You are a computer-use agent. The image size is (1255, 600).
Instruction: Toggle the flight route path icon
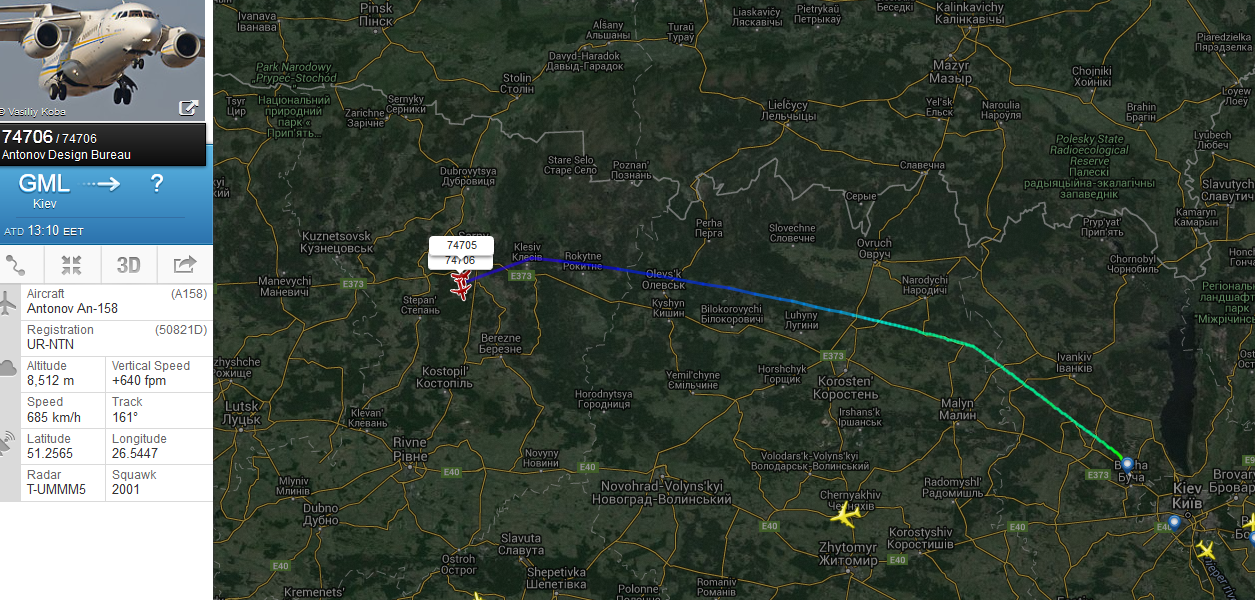pyautogui.click(x=15, y=265)
